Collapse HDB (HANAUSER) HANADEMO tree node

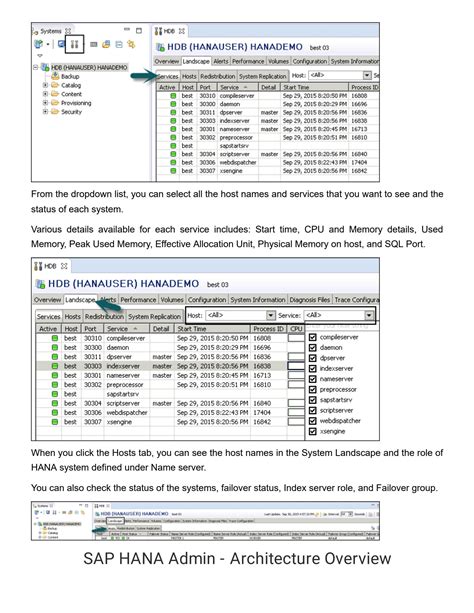pos(36,67)
